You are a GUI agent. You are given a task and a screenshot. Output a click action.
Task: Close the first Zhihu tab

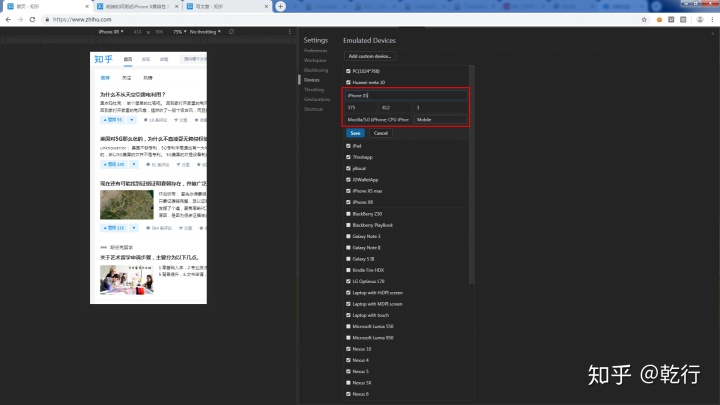(x=87, y=6)
